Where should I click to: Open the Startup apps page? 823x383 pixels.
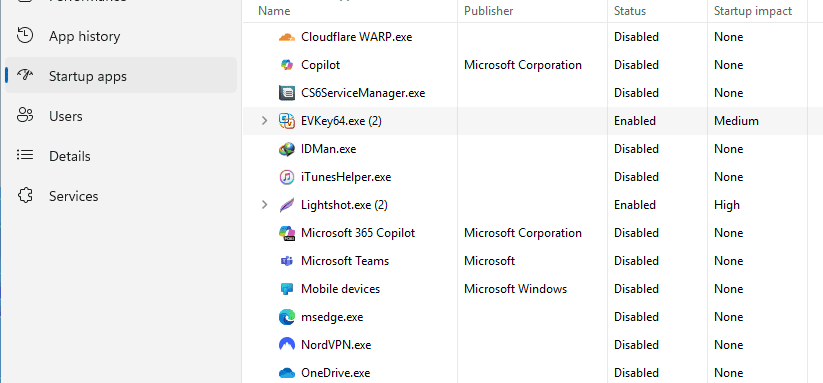121,76
